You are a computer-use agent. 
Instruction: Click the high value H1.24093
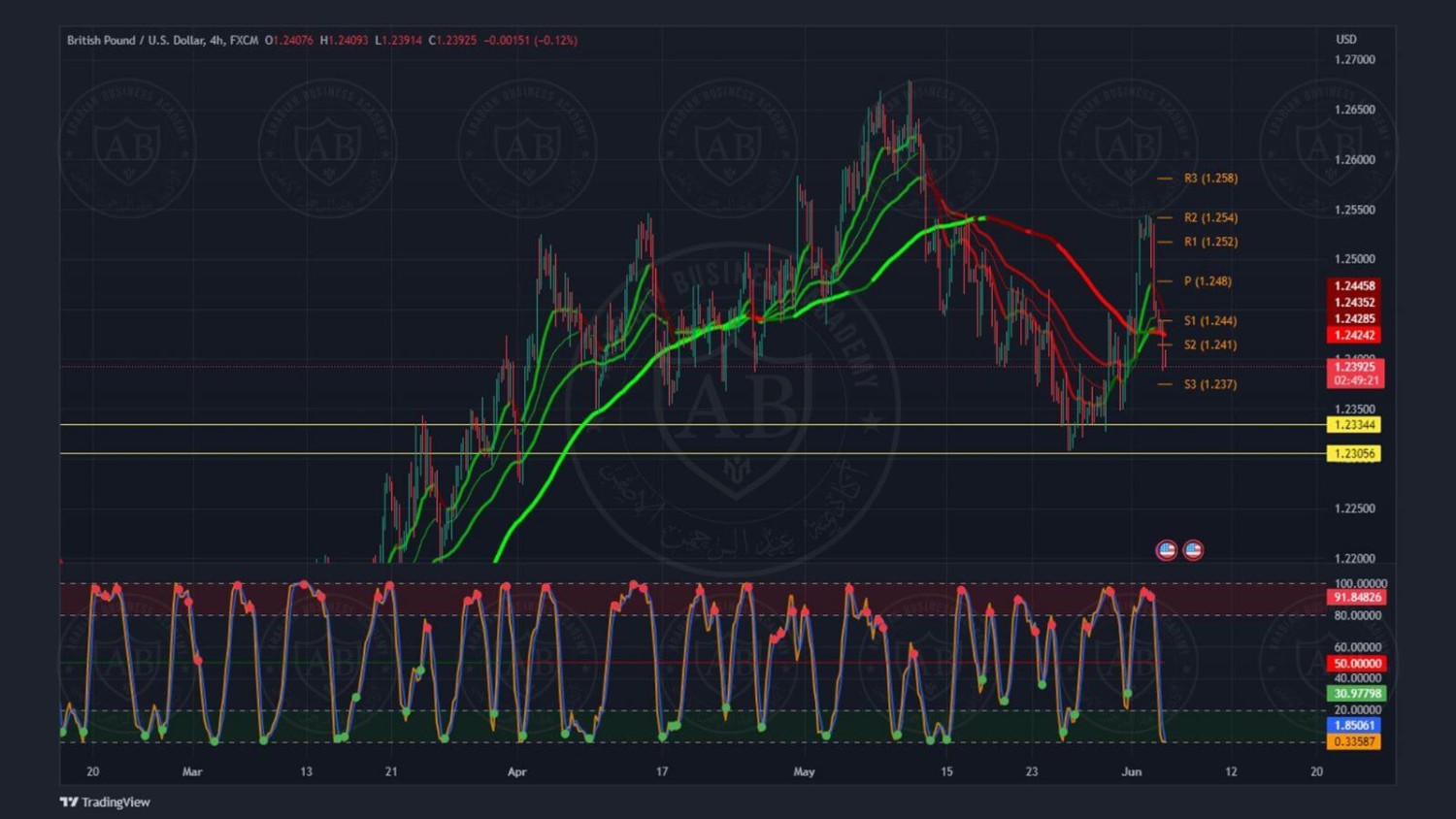coord(344,40)
